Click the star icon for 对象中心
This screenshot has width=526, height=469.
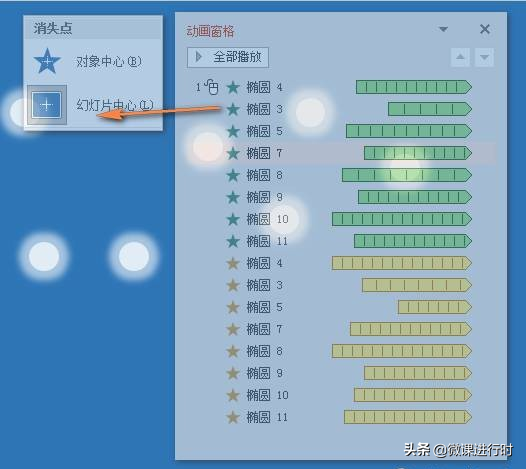coord(47,61)
